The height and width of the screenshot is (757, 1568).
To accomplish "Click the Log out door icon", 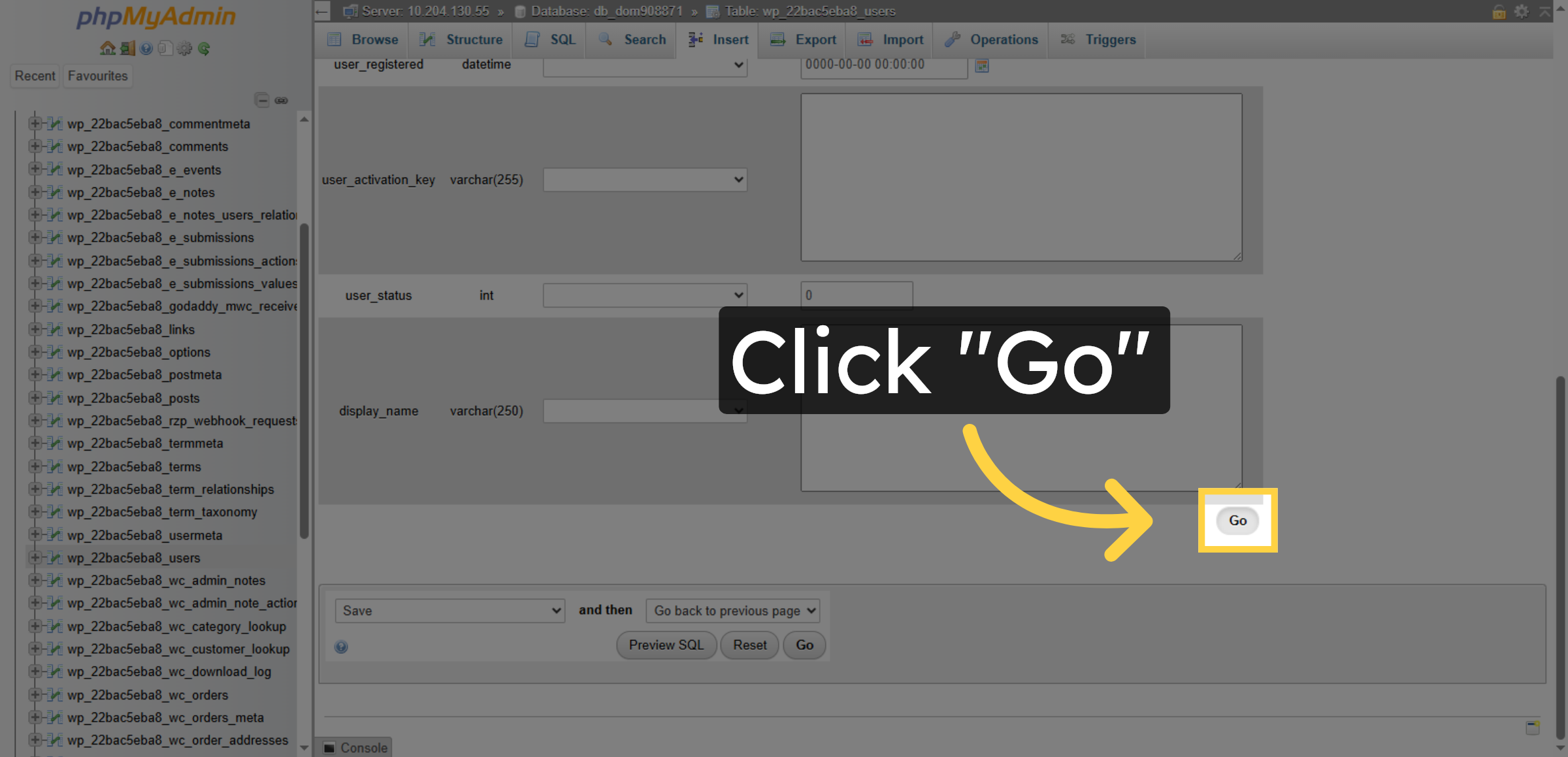I will point(127,48).
